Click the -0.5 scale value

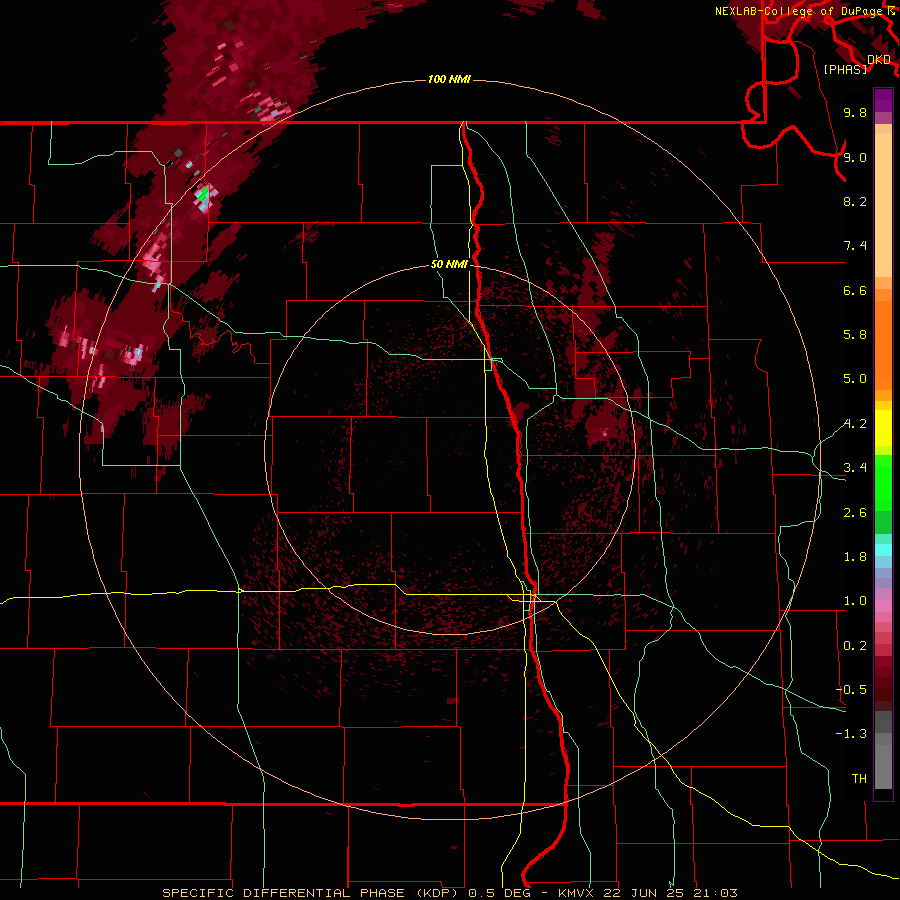[x=851, y=690]
